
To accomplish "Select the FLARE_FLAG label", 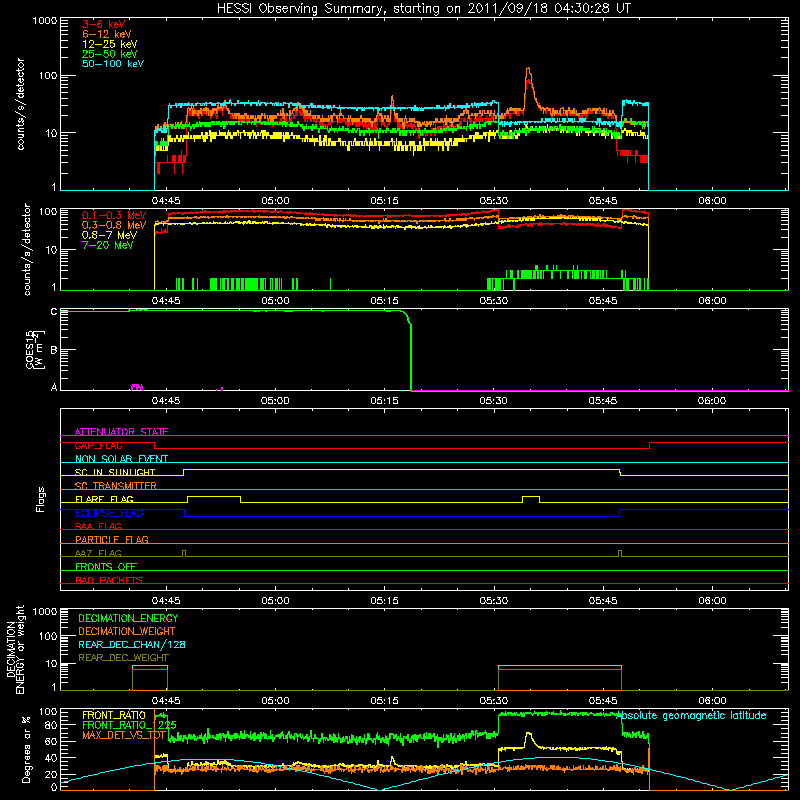I will [x=104, y=499].
